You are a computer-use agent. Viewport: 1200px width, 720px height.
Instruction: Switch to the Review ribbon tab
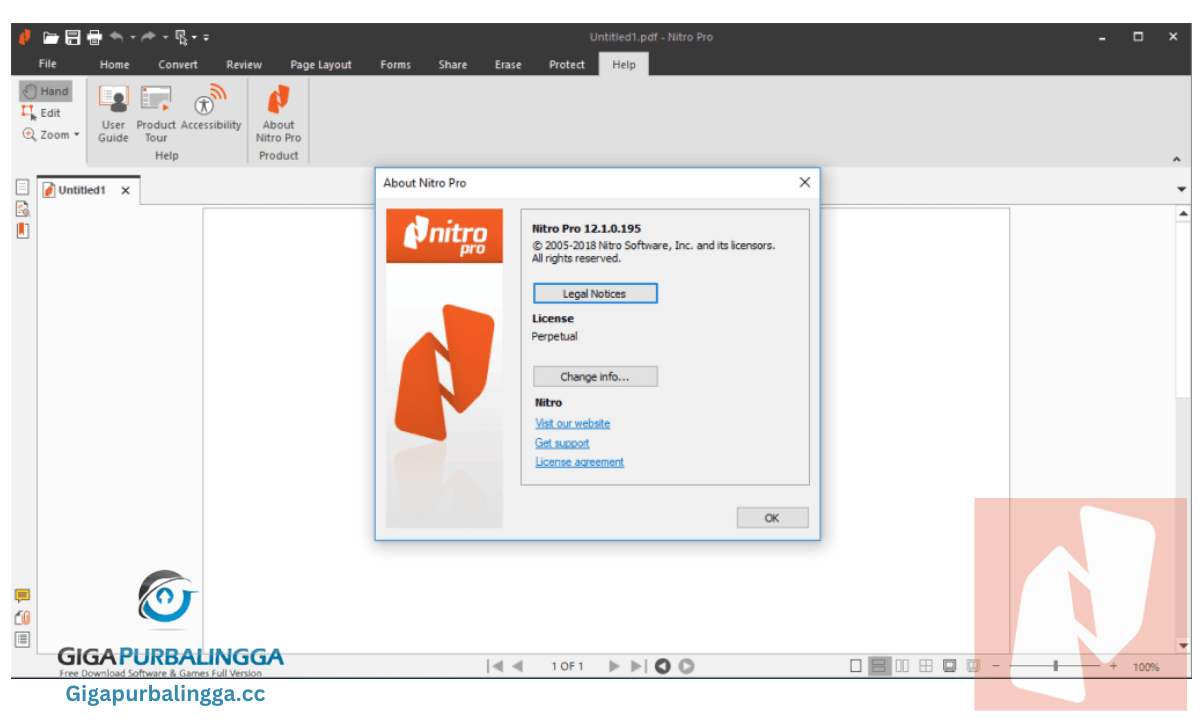coord(244,65)
